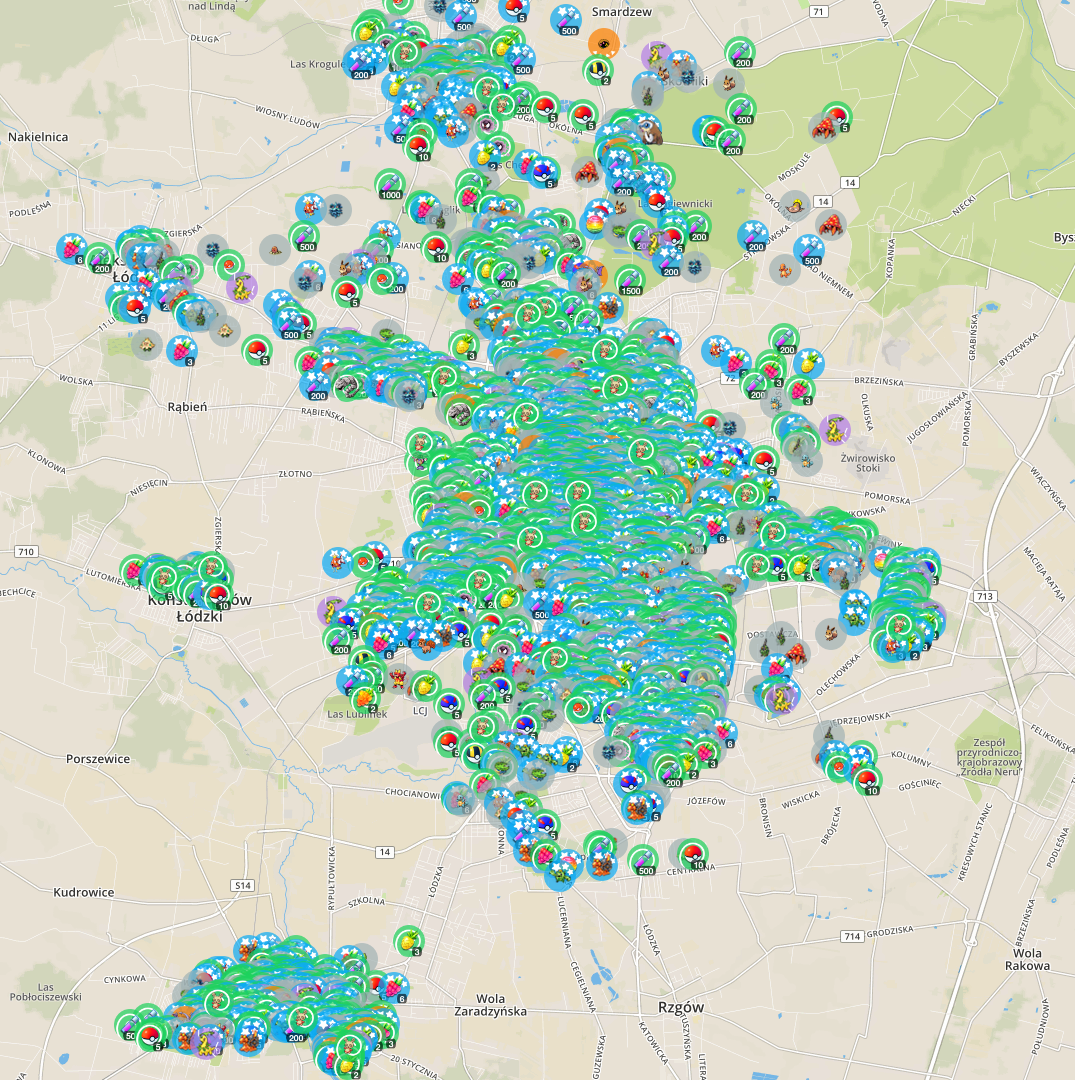Select the Pinap Berry marker above the BRZEZIŃSKA road label
Viewport: 1075px width, 1080px height.
tap(808, 362)
